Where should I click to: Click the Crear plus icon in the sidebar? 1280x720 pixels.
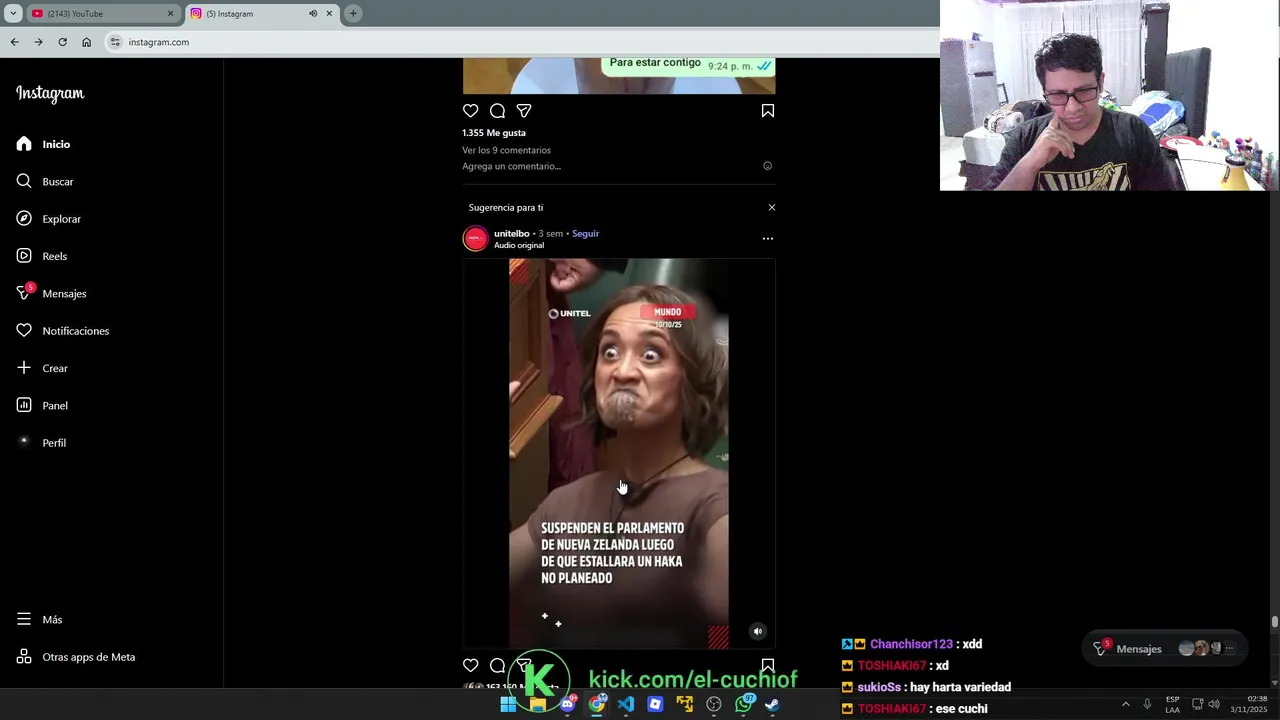pos(24,368)
